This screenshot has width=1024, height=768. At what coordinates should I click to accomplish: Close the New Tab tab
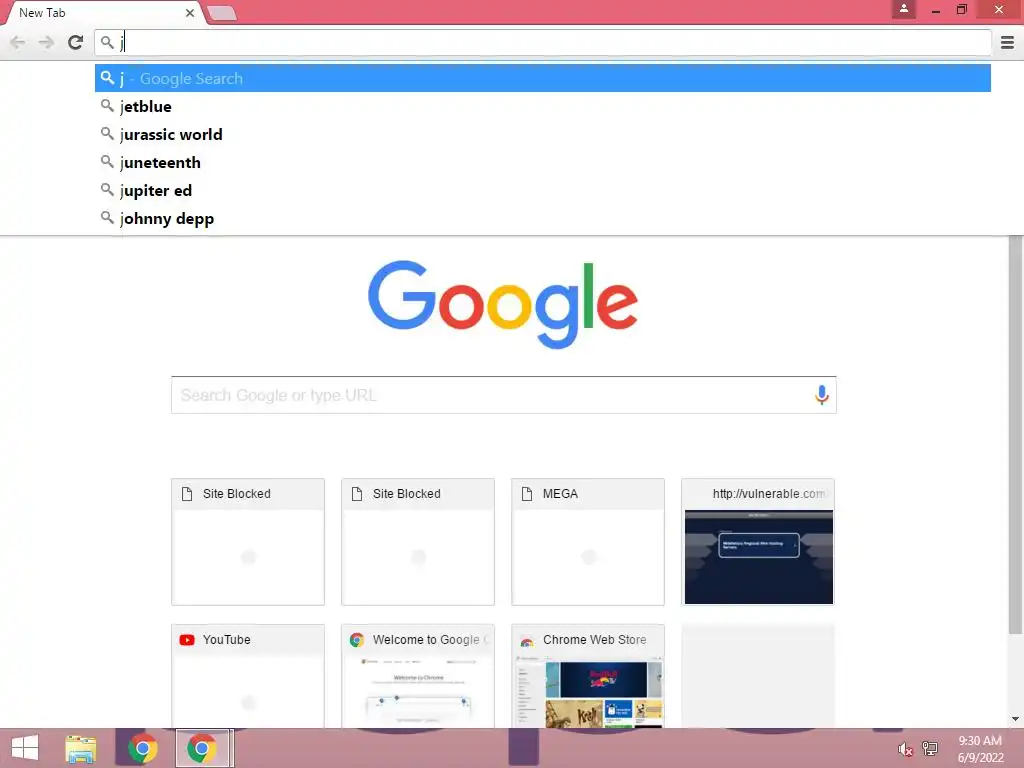coord(189,12)
